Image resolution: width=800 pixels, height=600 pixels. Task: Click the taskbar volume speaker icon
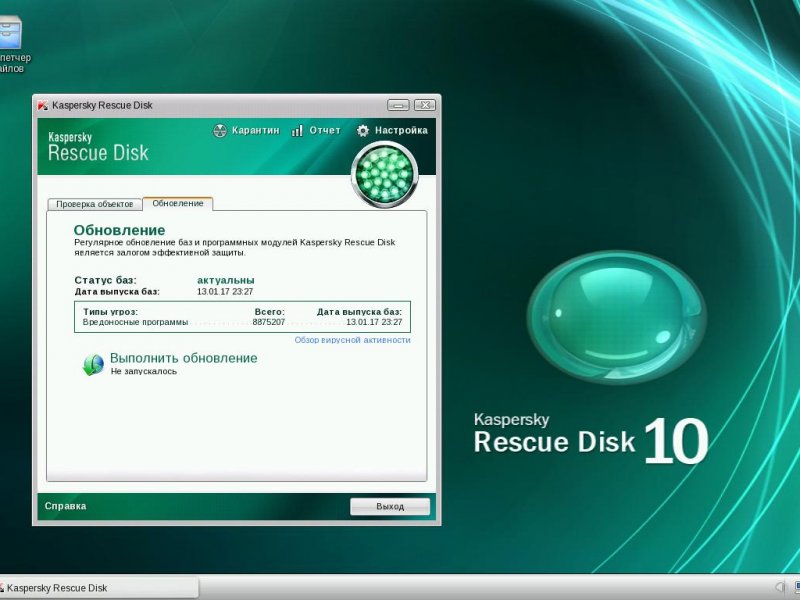[x=780, y=587]
